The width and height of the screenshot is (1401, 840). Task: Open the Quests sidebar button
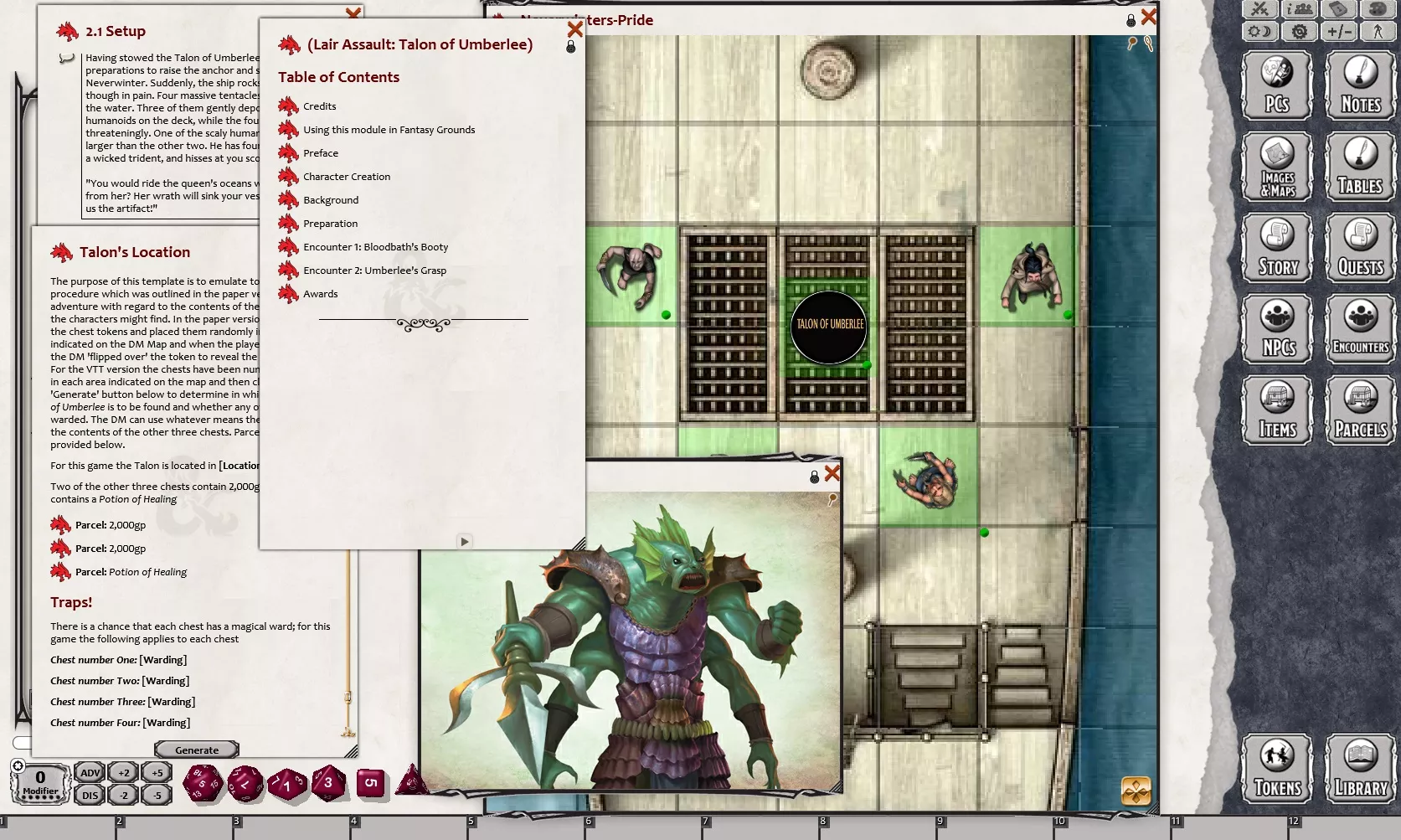coord(1360,247)
